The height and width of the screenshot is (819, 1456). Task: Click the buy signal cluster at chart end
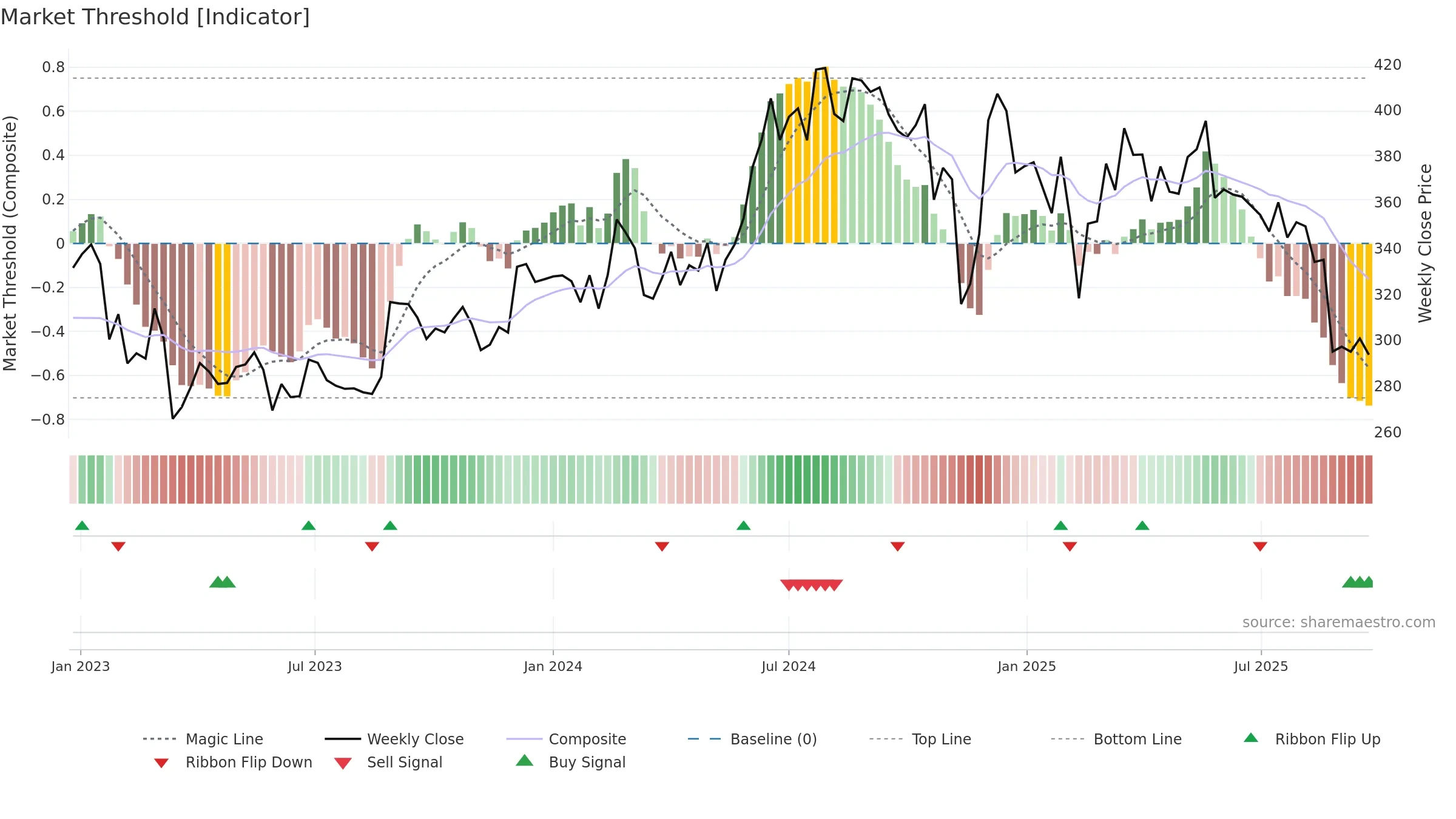(1358, 582)
